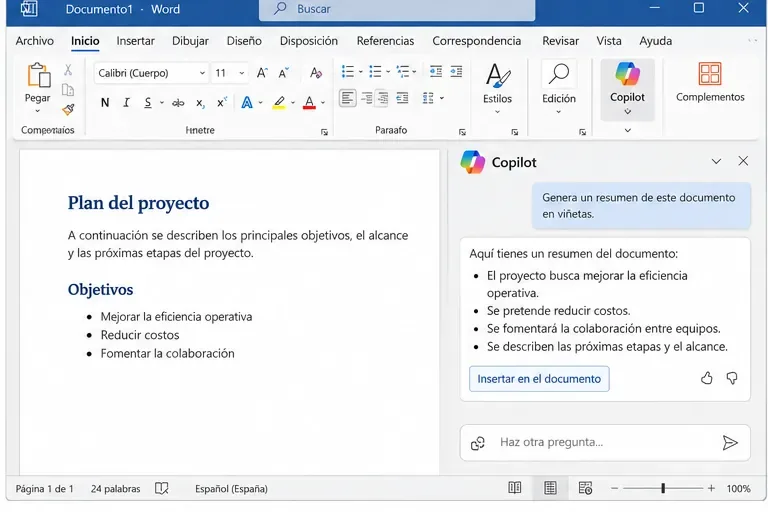The height and width of the screenshot is (512, 768).
Task: Give thumbs down to Copilot response
Action: click(x=732, y=378)
